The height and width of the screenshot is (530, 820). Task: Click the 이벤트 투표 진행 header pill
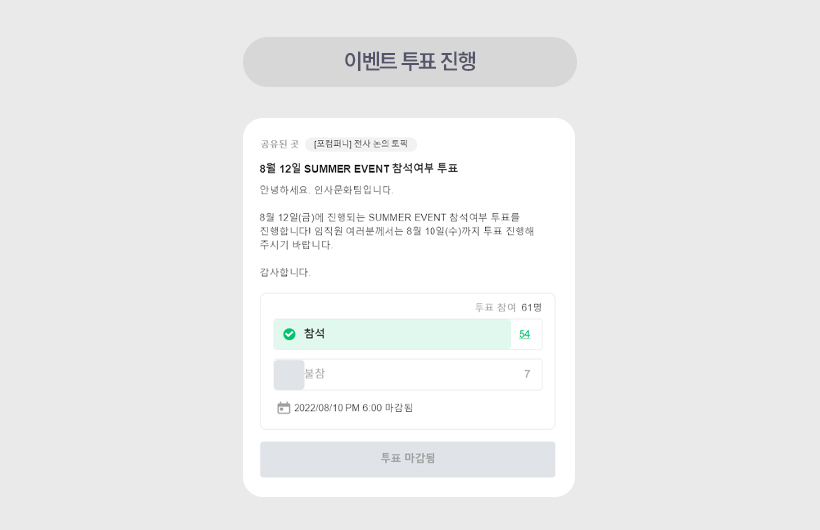click(x=409, y=62)
